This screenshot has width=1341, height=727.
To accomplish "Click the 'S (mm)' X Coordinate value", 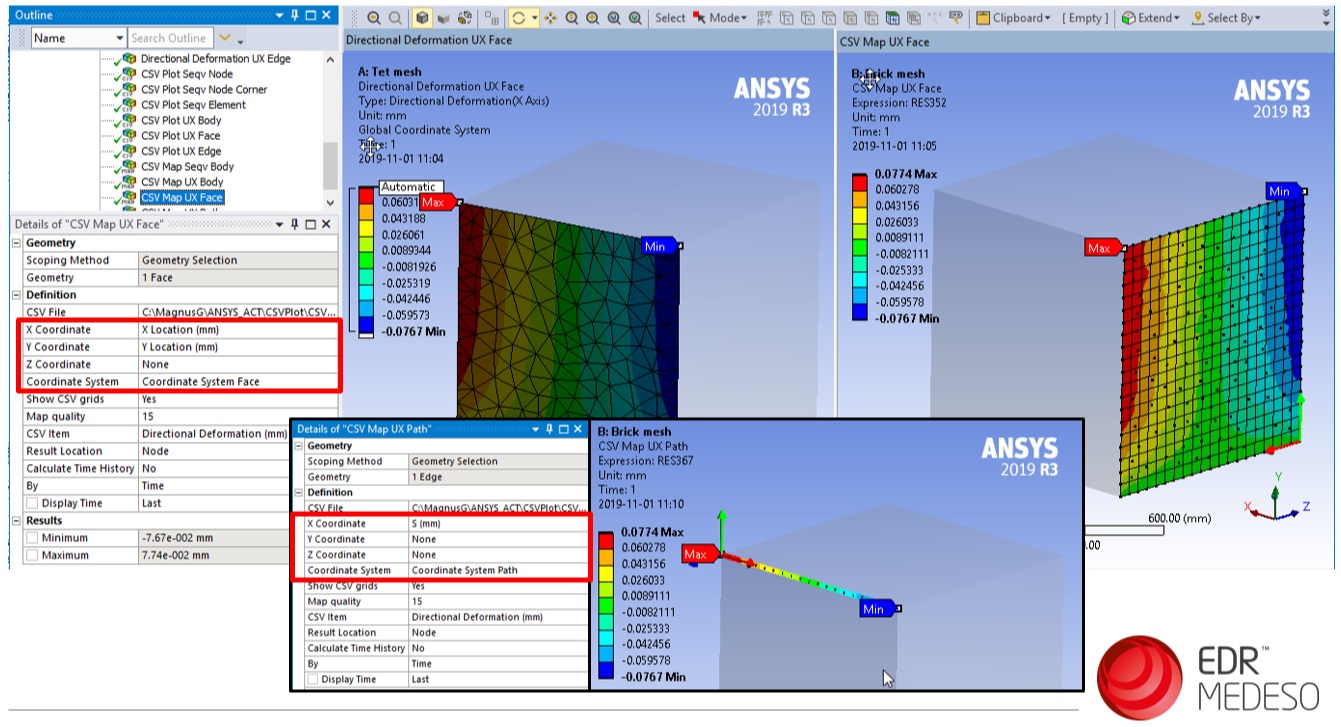I will coord(498,523).
